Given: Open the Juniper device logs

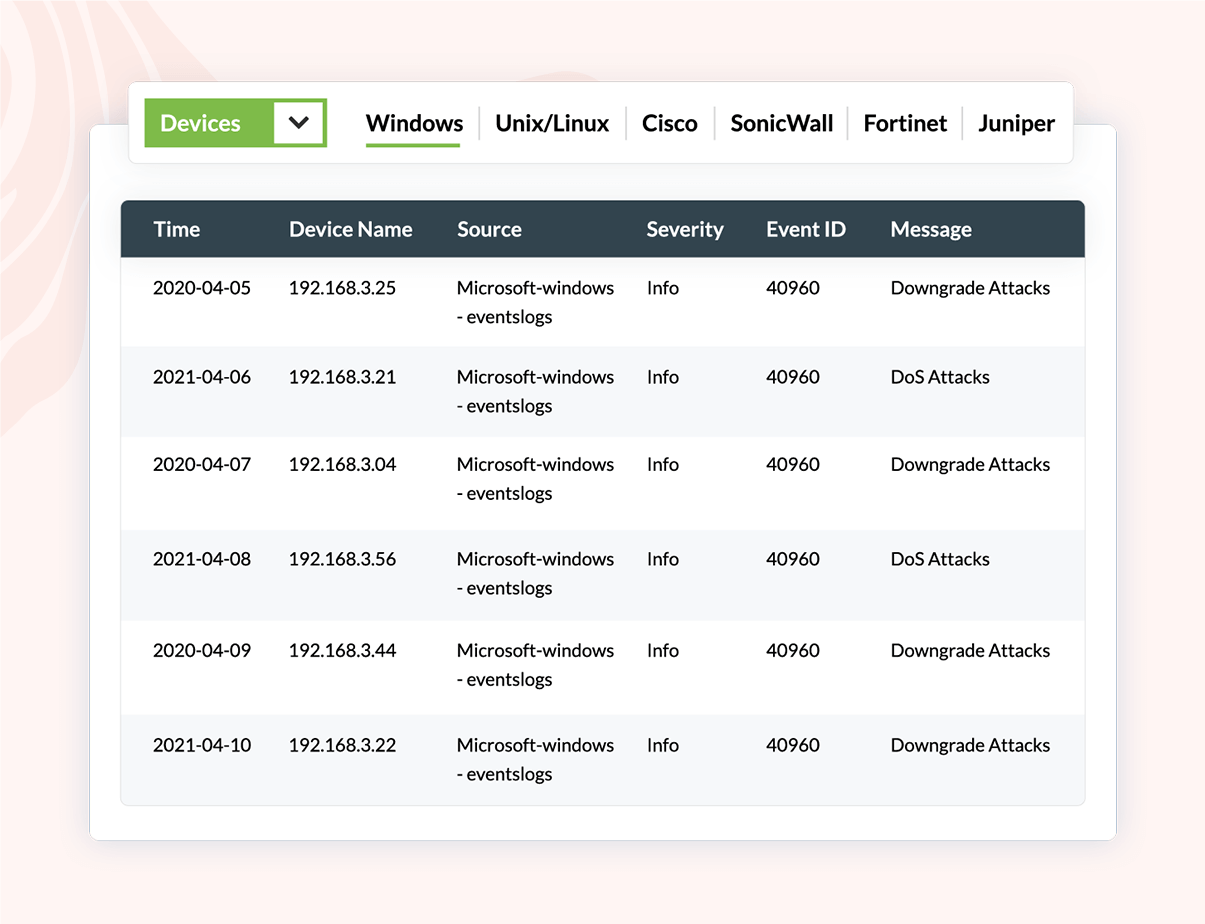Looking at the screenshot, I should point(1016,123).
